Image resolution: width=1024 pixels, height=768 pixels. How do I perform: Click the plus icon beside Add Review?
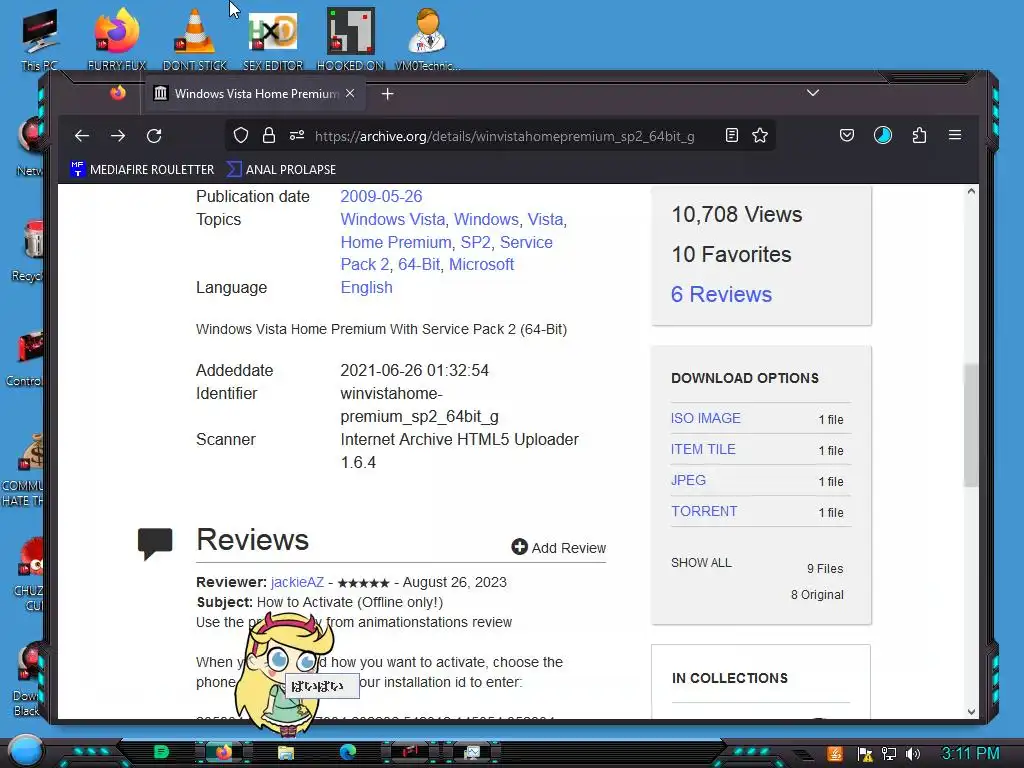tap(519, 547)
